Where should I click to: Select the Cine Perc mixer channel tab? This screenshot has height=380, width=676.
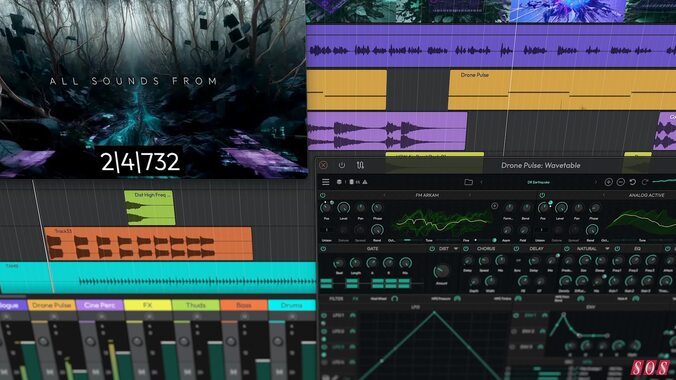coord(100,305)
